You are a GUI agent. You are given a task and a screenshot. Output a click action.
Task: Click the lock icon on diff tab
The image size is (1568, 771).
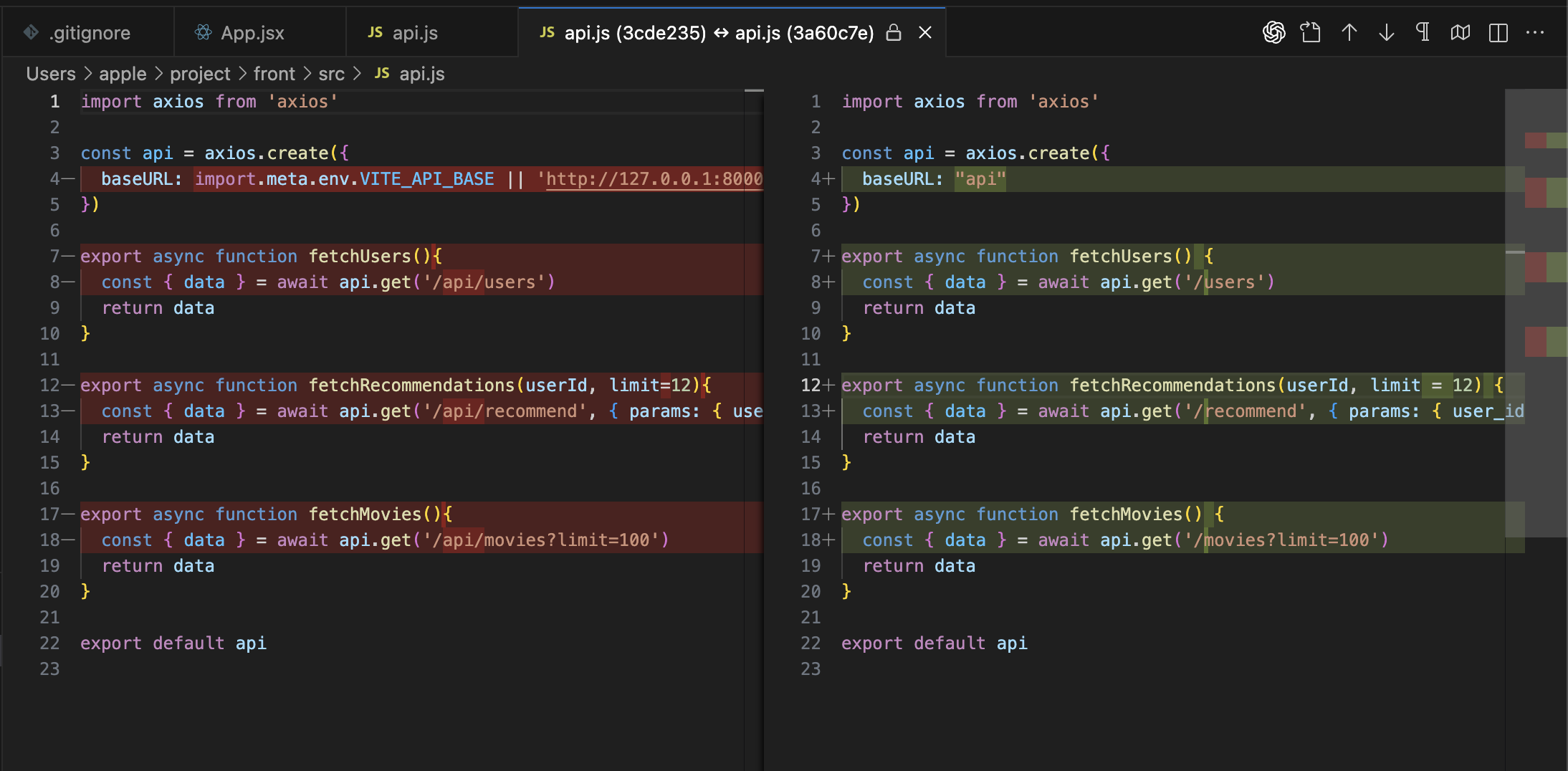893,32
